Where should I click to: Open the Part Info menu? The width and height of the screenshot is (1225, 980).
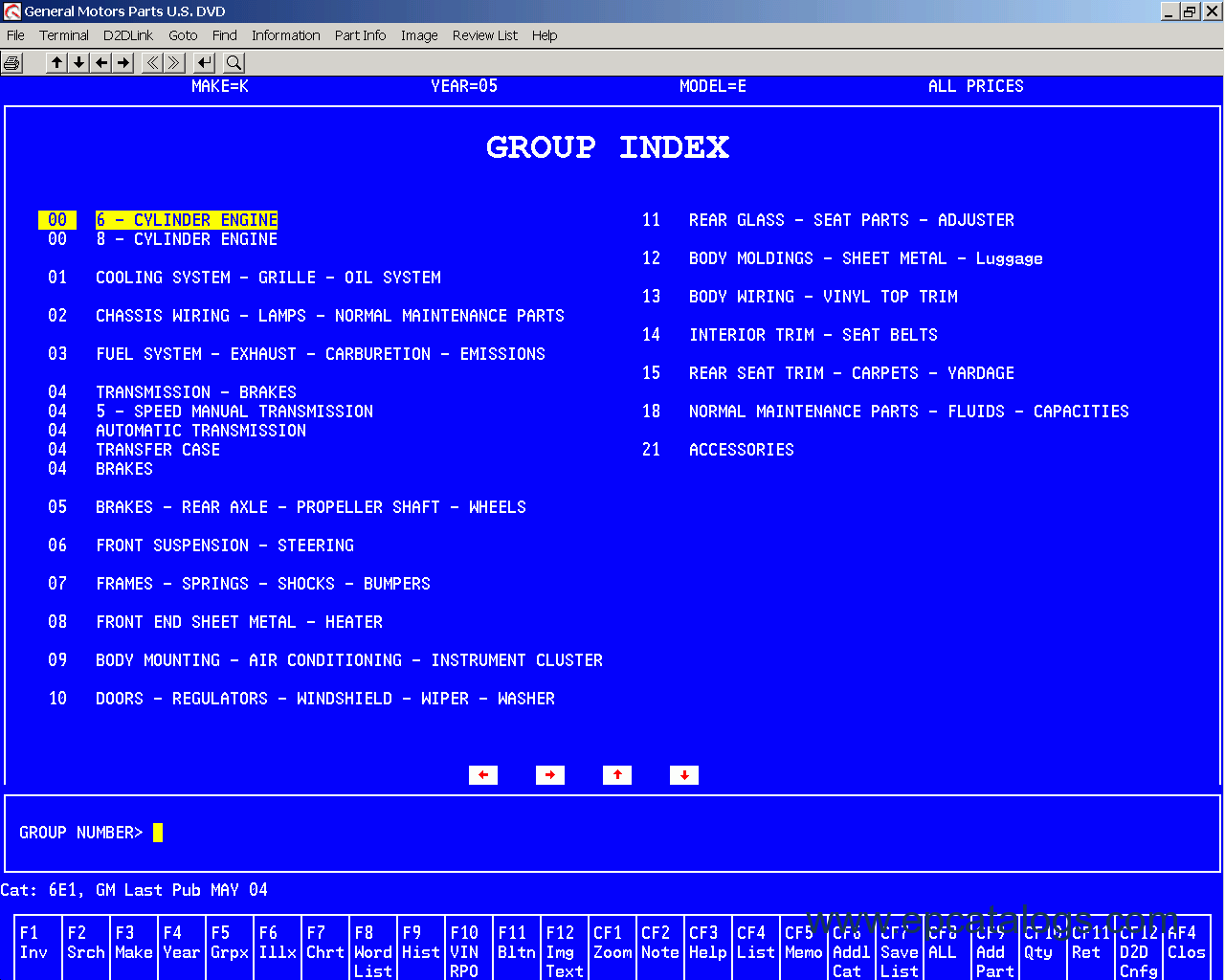pyautogui.click(x=360, y=35)
